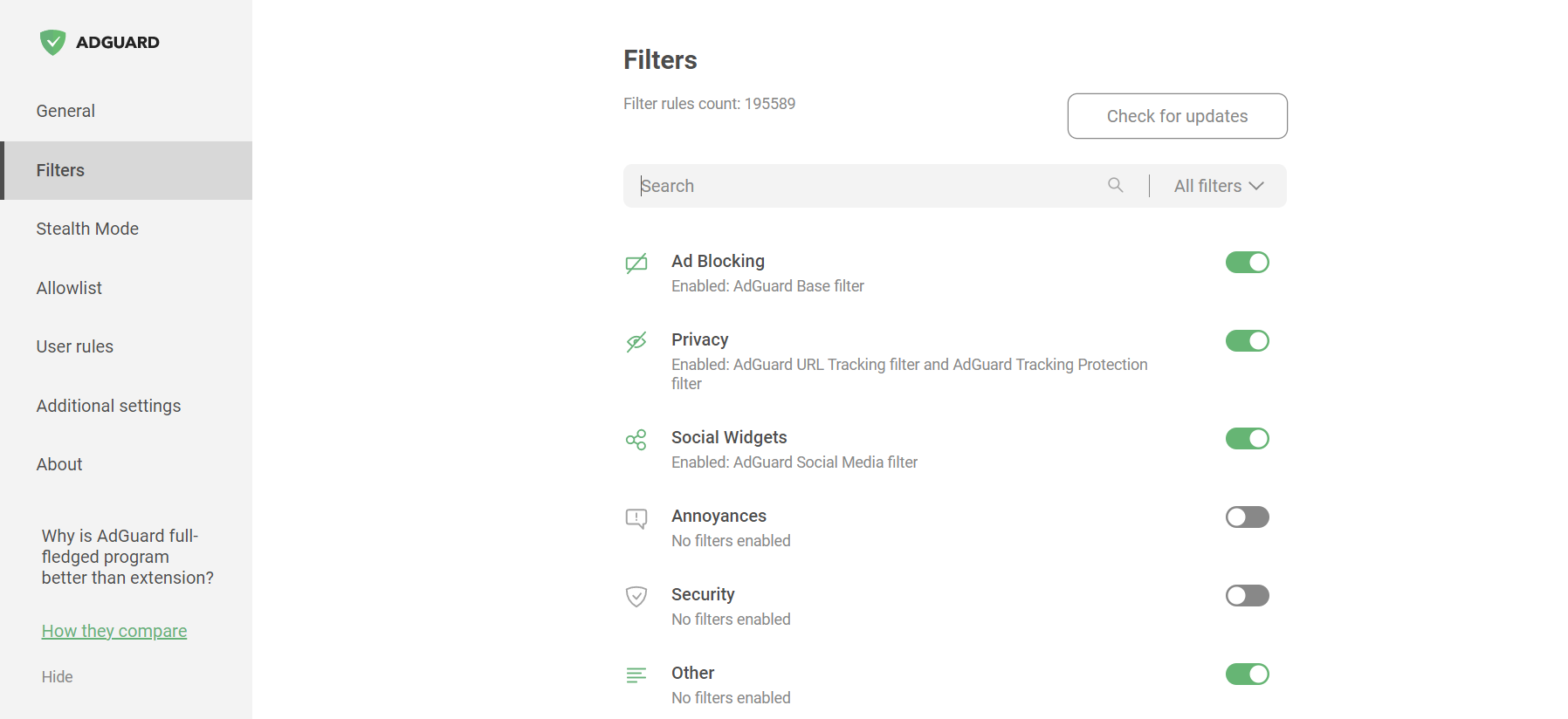Click the AdGuard shield logo
This screenshot has width=1568, height=719.
(52, 42)
